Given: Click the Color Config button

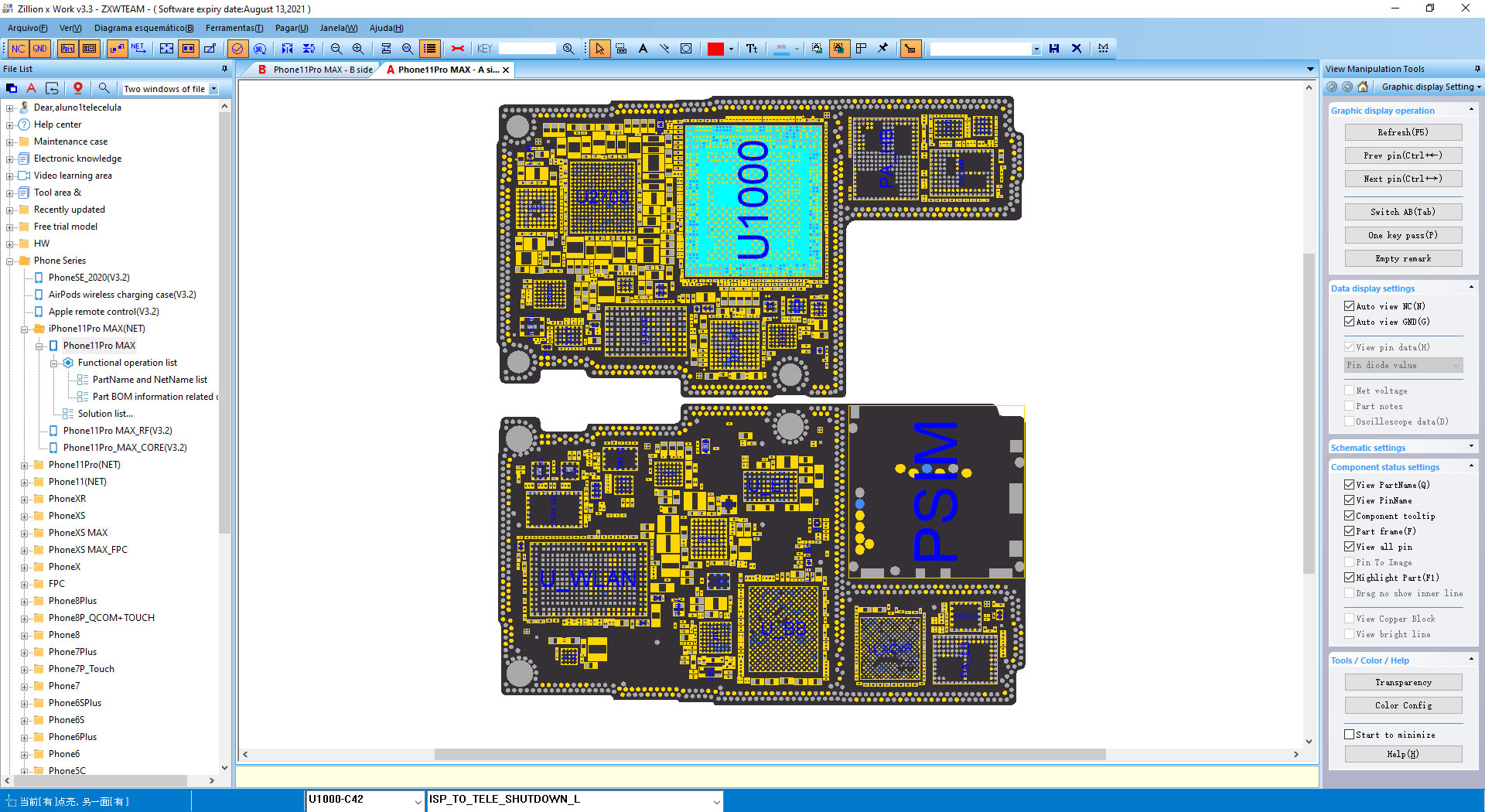Looking at the screenshot, I should (1403, 705).
